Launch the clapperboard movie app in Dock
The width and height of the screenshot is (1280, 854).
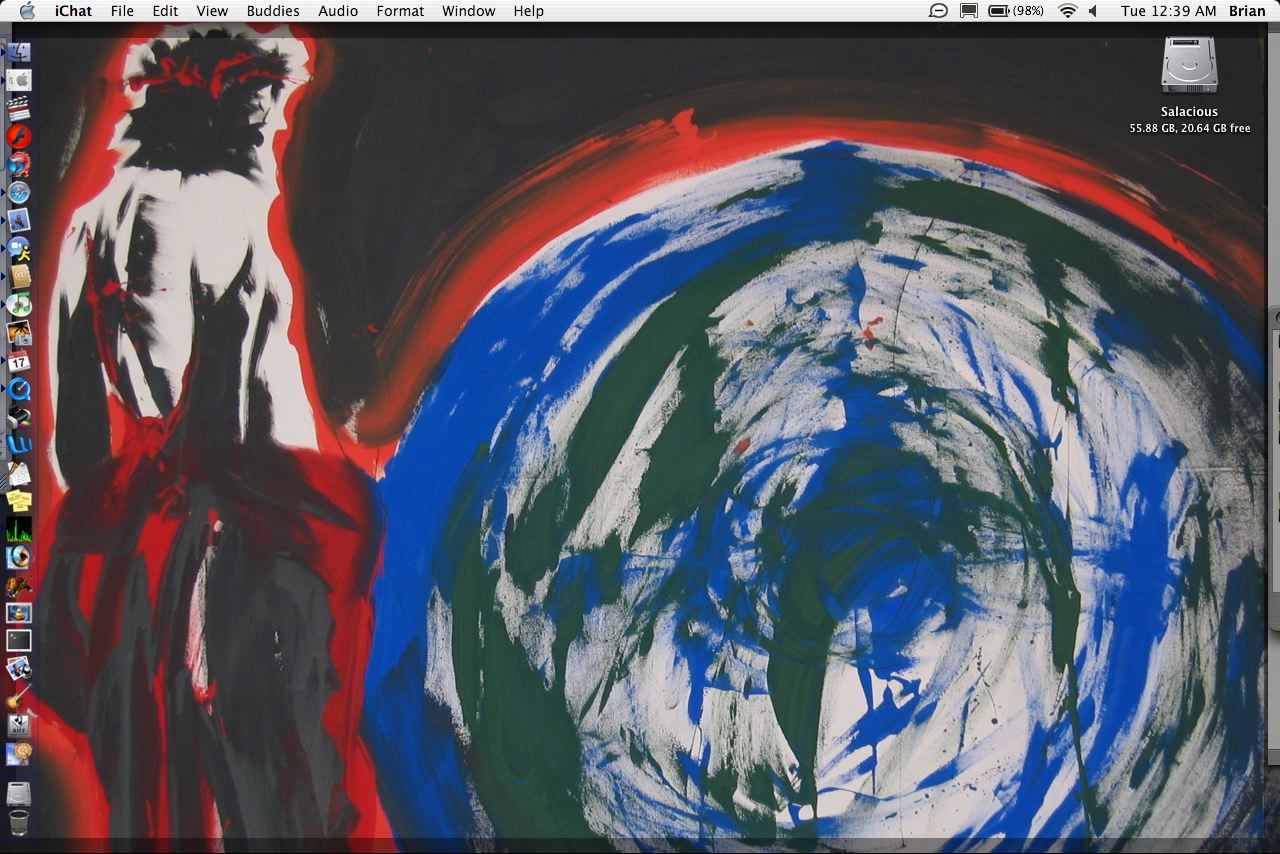click(x=19, y=108)
